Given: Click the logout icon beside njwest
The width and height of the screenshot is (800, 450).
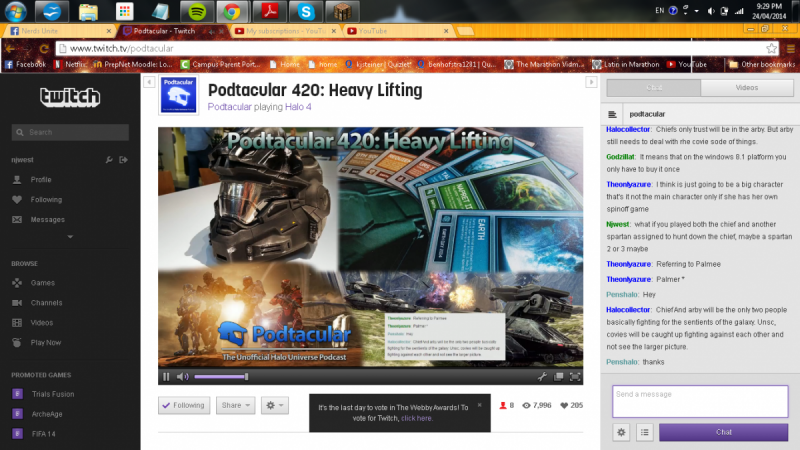Looking at the screenshot, I should click(123, 160).
